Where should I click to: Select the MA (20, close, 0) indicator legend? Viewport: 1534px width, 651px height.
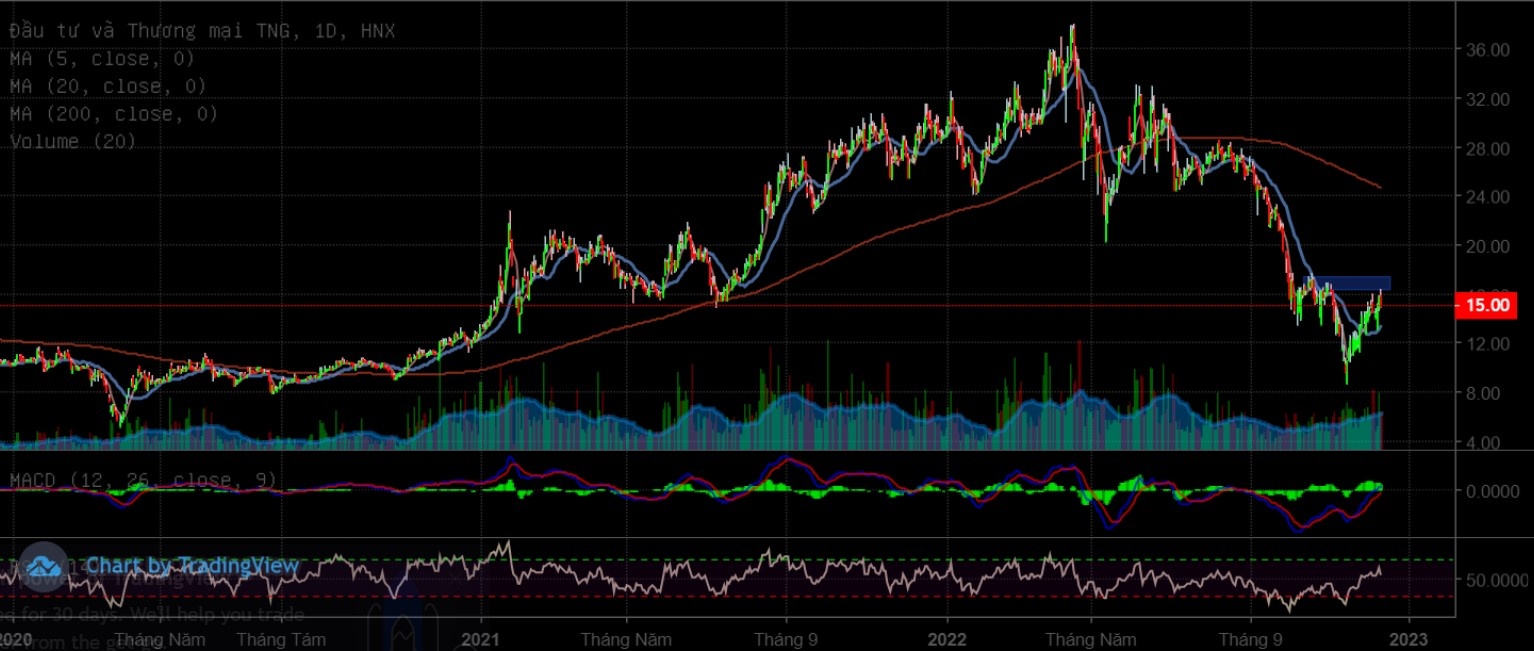point(107,86)
